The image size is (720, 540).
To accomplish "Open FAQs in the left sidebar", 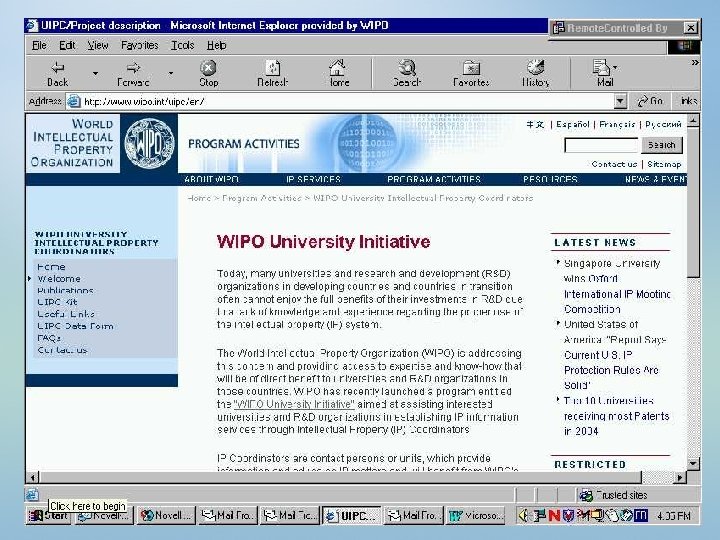I will (49, 338).
